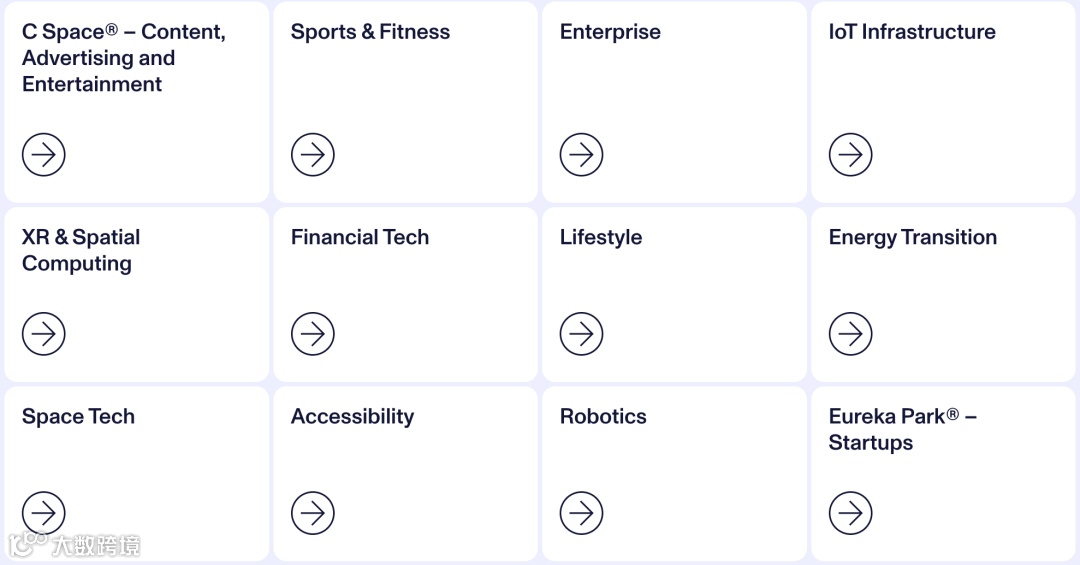Select the Sports & Fitness heading

click(370, 32)
